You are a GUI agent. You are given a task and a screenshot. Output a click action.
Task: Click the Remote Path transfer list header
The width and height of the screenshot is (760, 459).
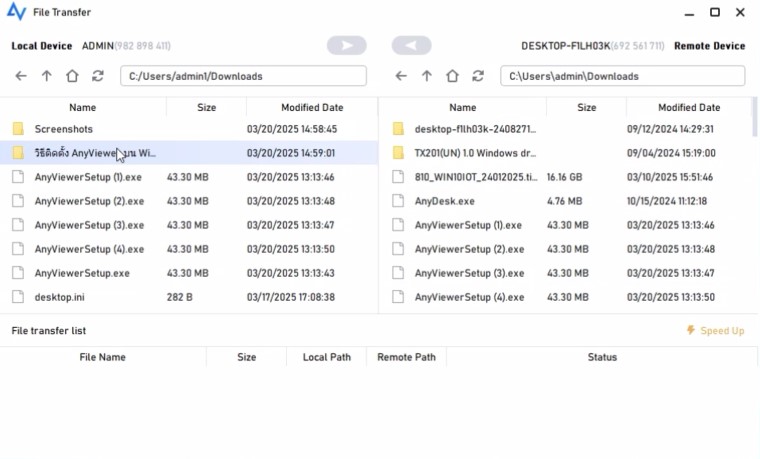(406, 357)
